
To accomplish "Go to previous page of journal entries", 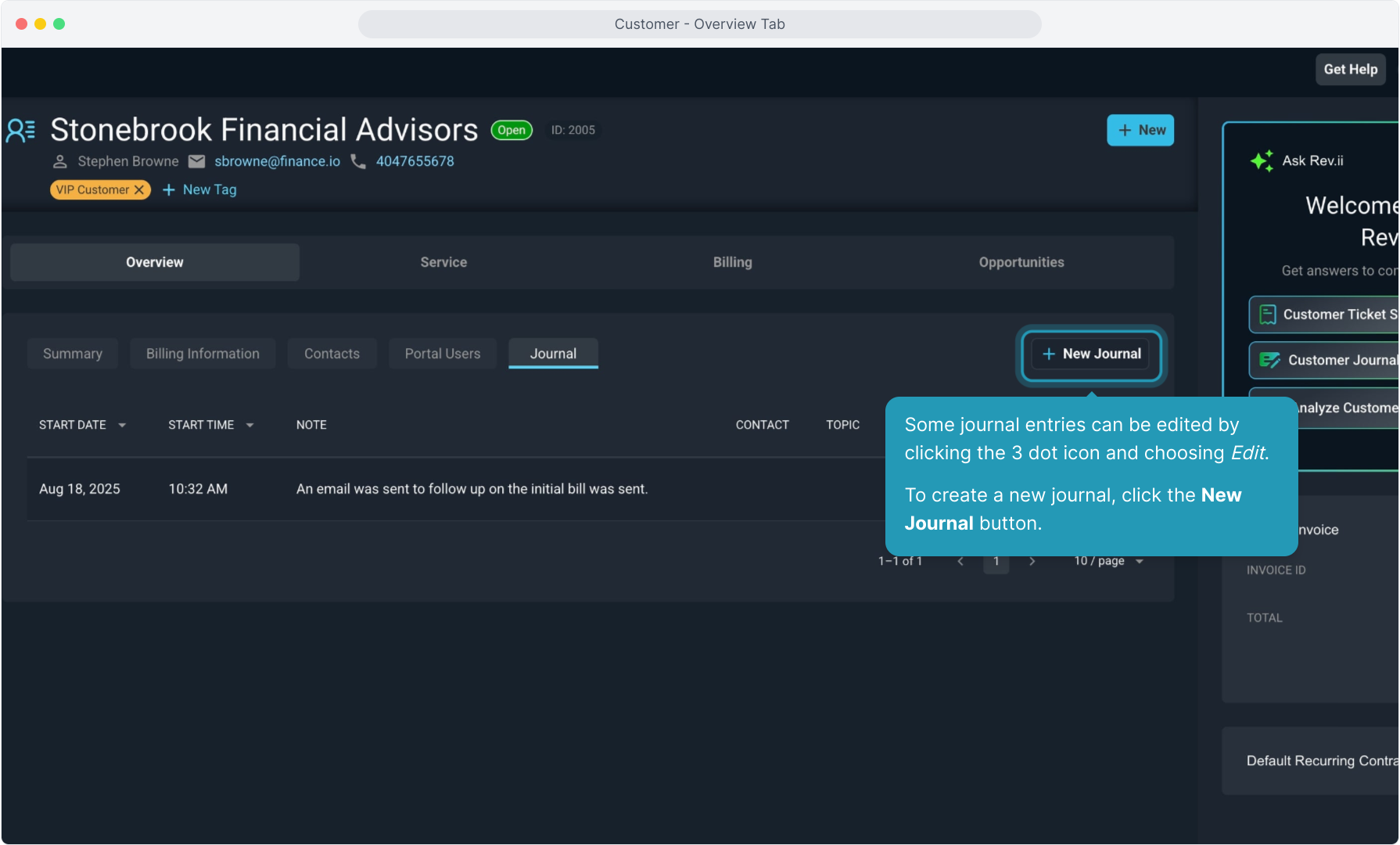I will (x=960, y=561).
